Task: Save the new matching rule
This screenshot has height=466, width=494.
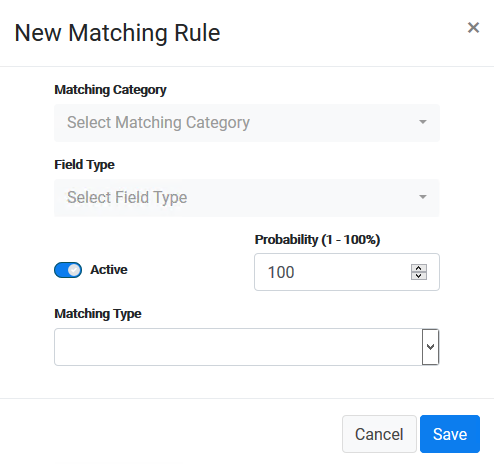Action: 450,434
